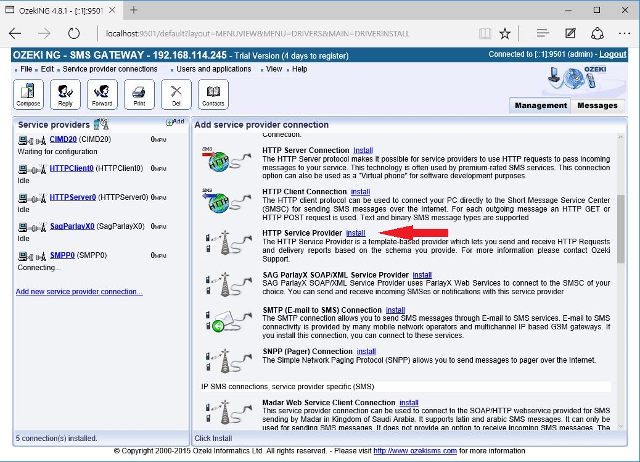Open the View menu
Viewport: 640px width, 462px height.
coord(274,69)
